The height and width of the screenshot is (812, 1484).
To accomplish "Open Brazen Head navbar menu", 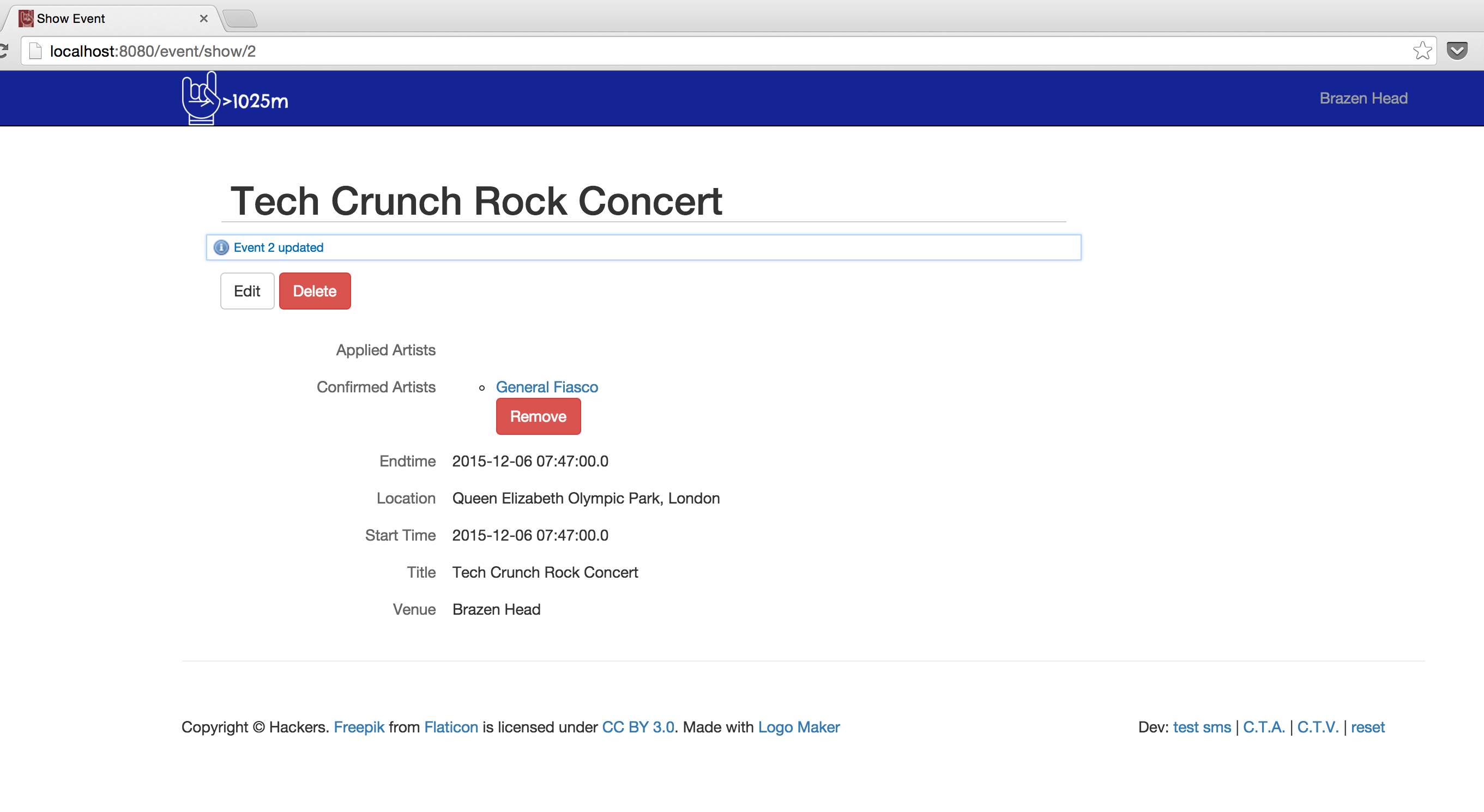I will pos(1363,99).
